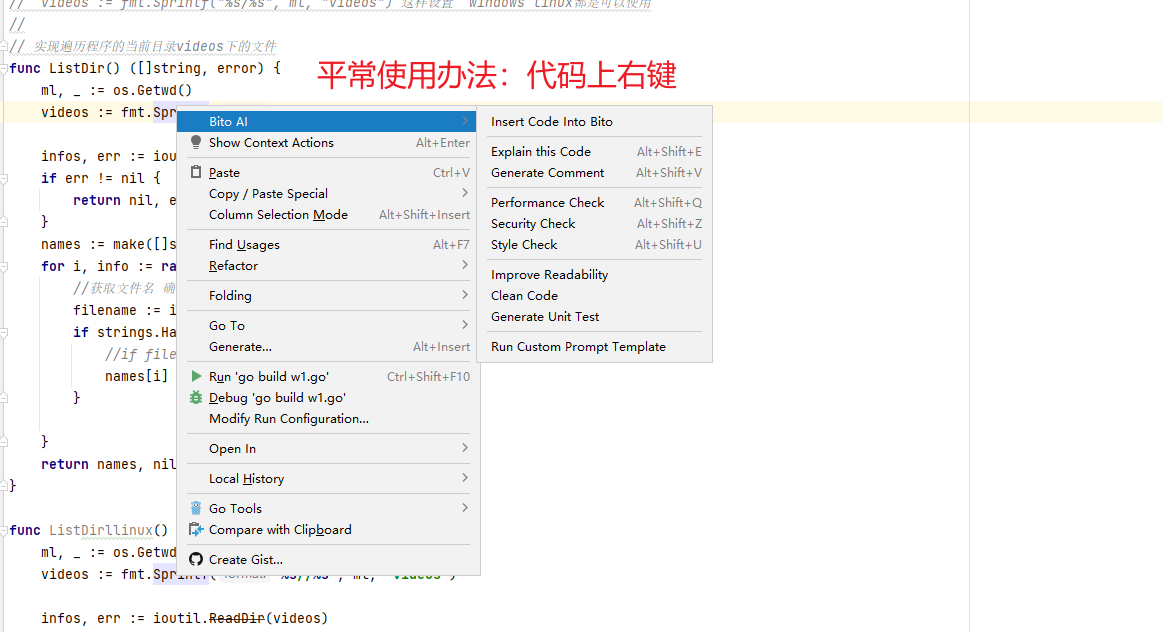The height and width of the screenshot is (632, 1162).
Task: Click the ListDir function name in code
Action: tap(76, 68)
